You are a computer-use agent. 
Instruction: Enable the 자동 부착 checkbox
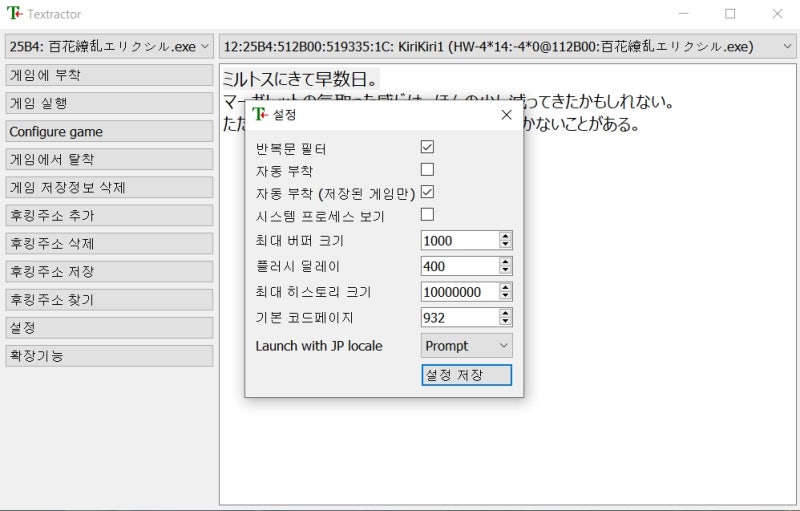coord(428,169)
